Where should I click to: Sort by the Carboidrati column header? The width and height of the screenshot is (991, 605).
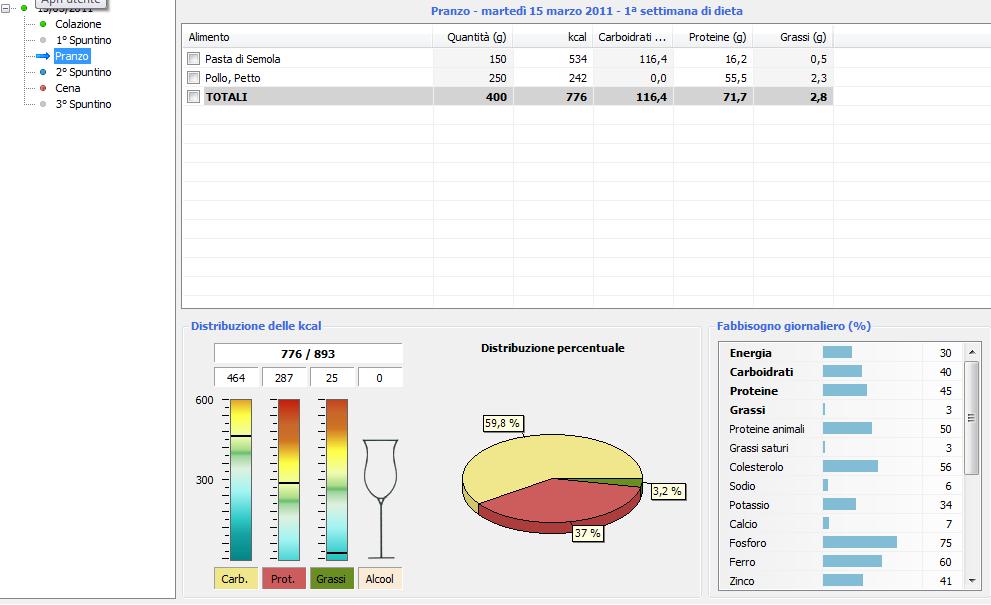[x=633, y=37]
